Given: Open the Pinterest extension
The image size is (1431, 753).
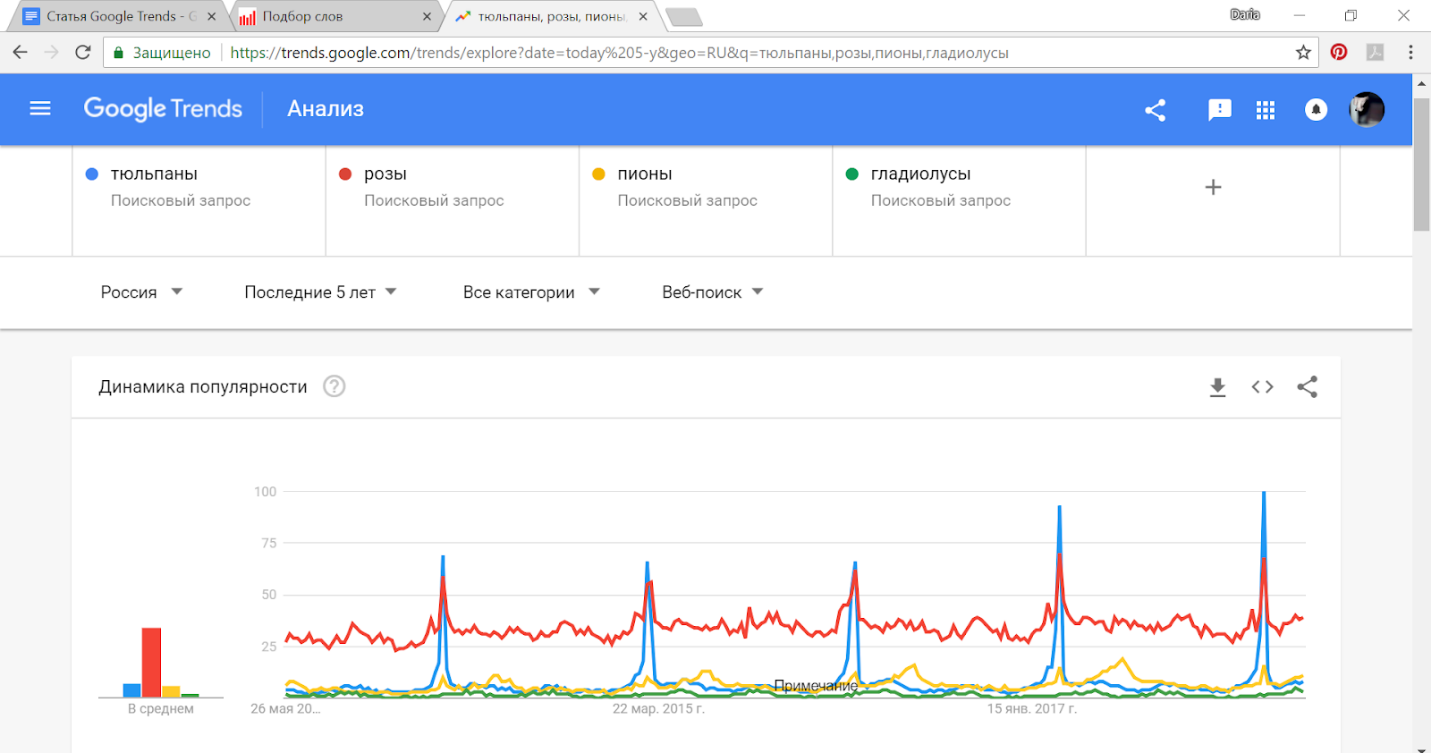Looking at the screenshot, I should point(1338,52).
